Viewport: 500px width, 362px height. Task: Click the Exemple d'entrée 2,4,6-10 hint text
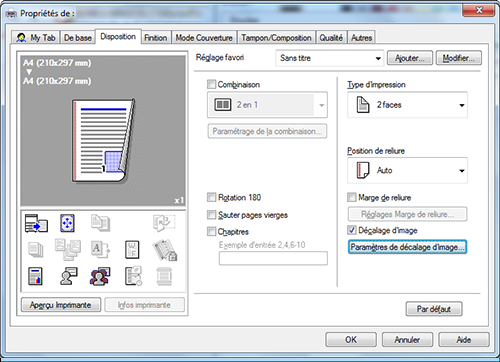(x=262, y=245)
